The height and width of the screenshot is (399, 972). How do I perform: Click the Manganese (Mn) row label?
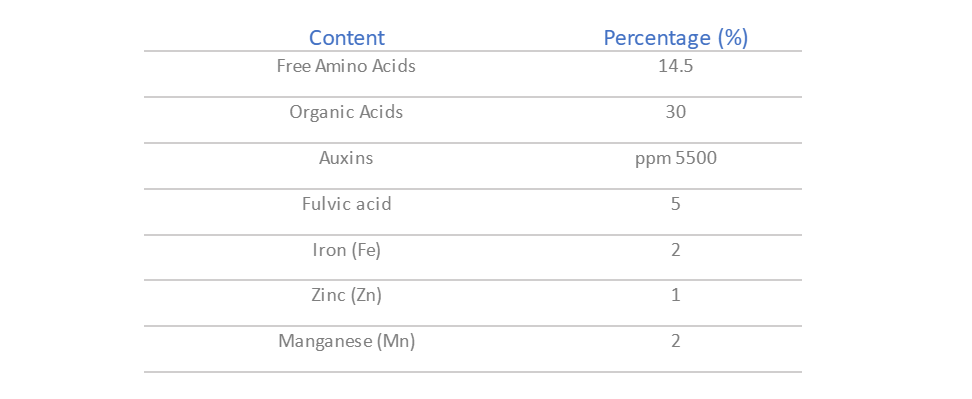(x=346, y=341)
